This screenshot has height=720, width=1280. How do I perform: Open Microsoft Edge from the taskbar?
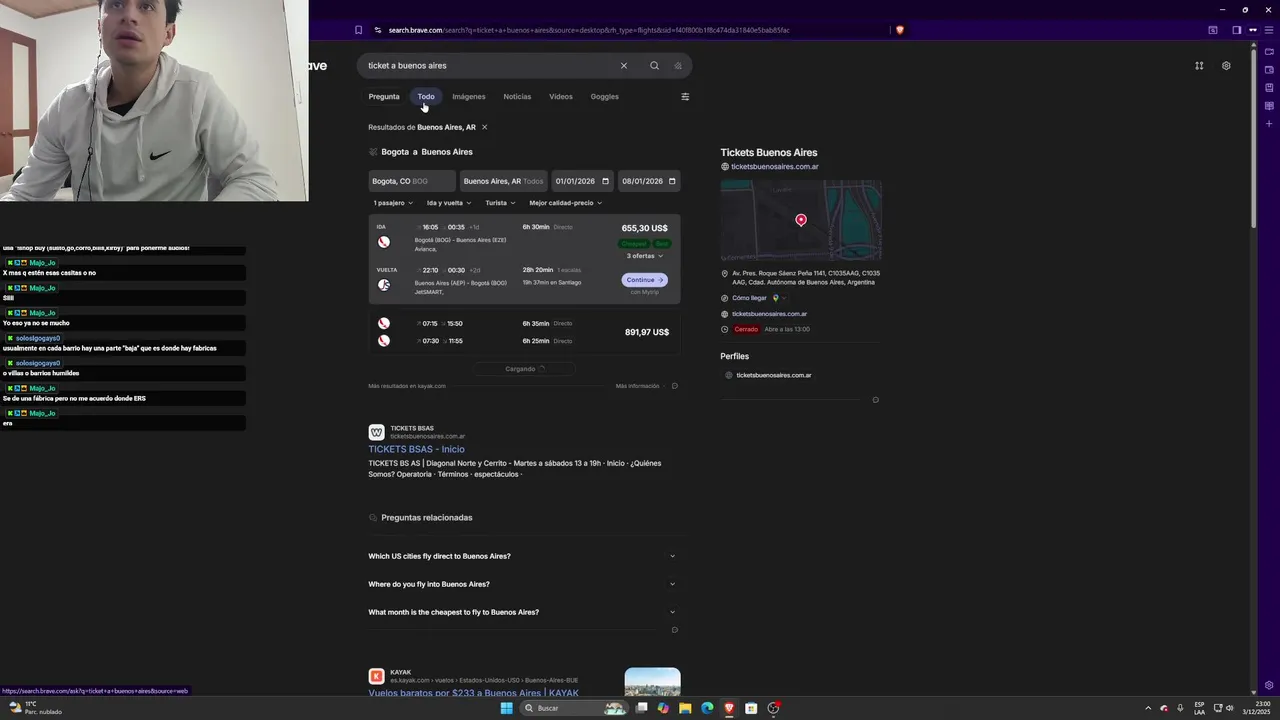pos(707,708)
